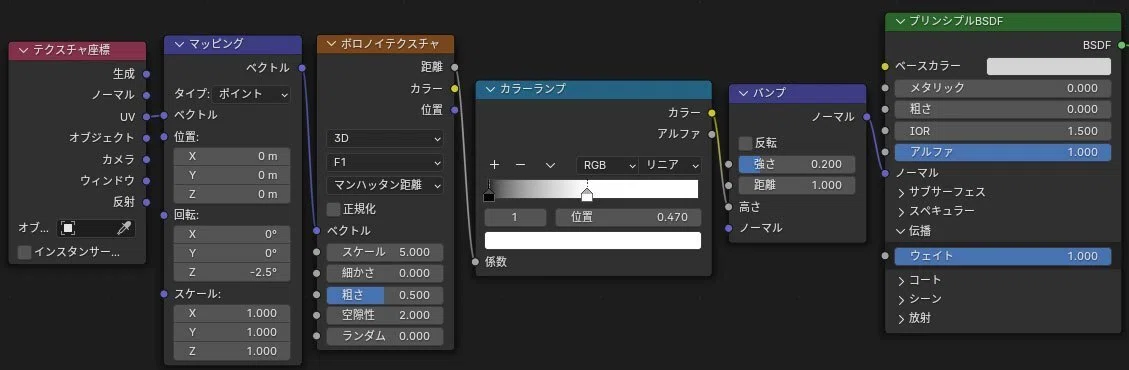Collapse the バンプ node
The width and height of the screenshot is (1129, 370).
(x=744, y=94)
